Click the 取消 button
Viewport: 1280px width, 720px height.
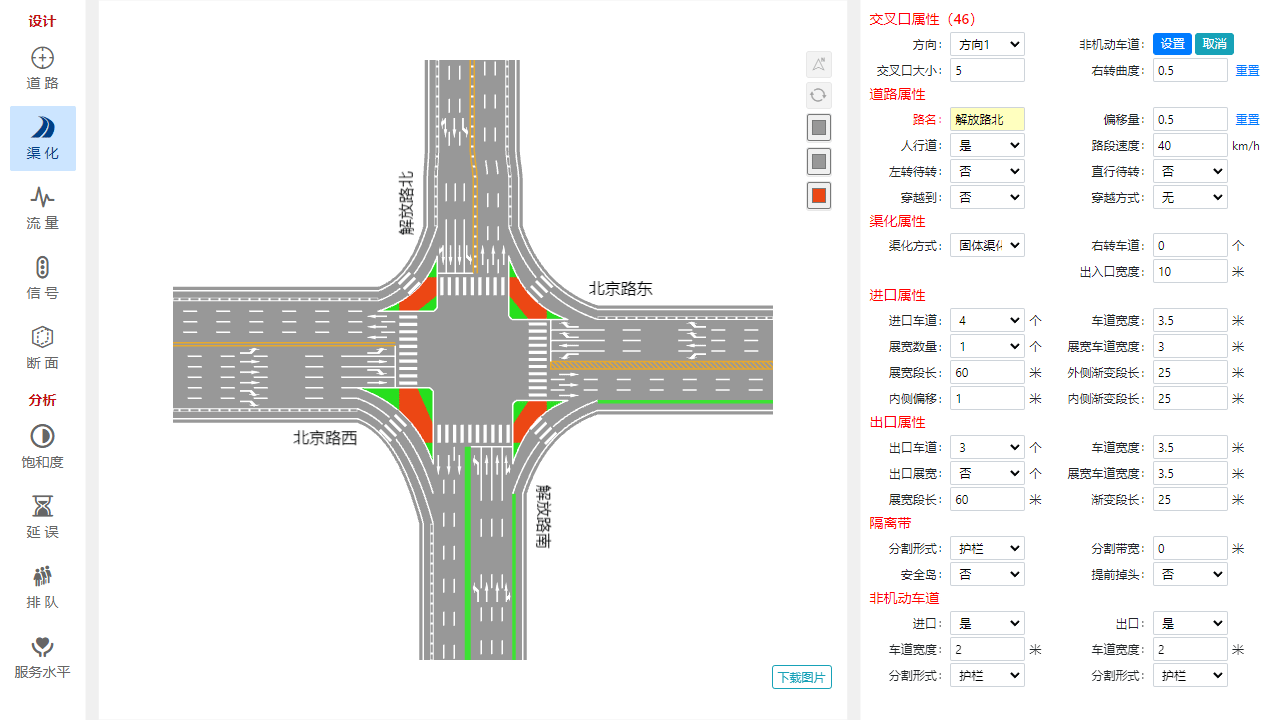pos(1214,44)
